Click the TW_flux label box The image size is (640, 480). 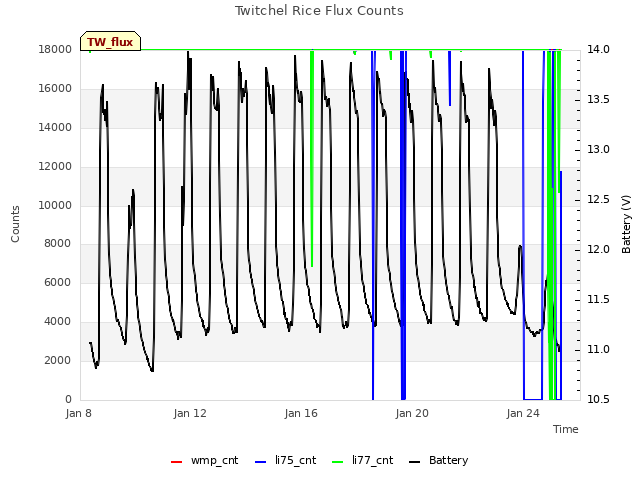(x=110, y=41)
